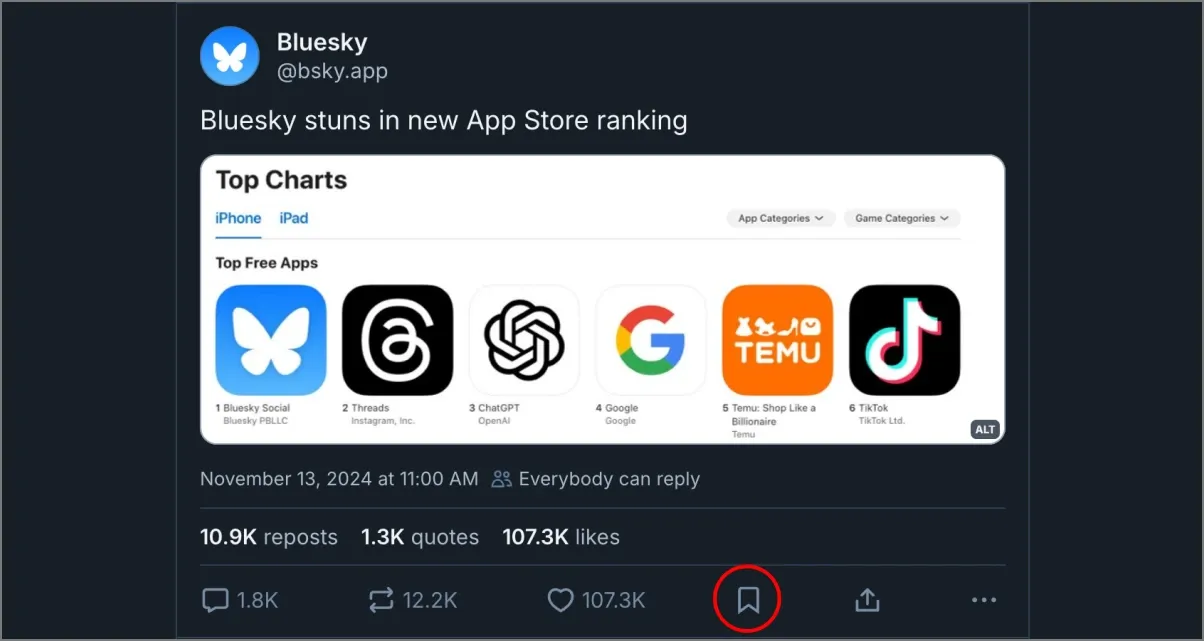
Task: Expand the Game Categories dropdown
Action: tap(901, 218)
